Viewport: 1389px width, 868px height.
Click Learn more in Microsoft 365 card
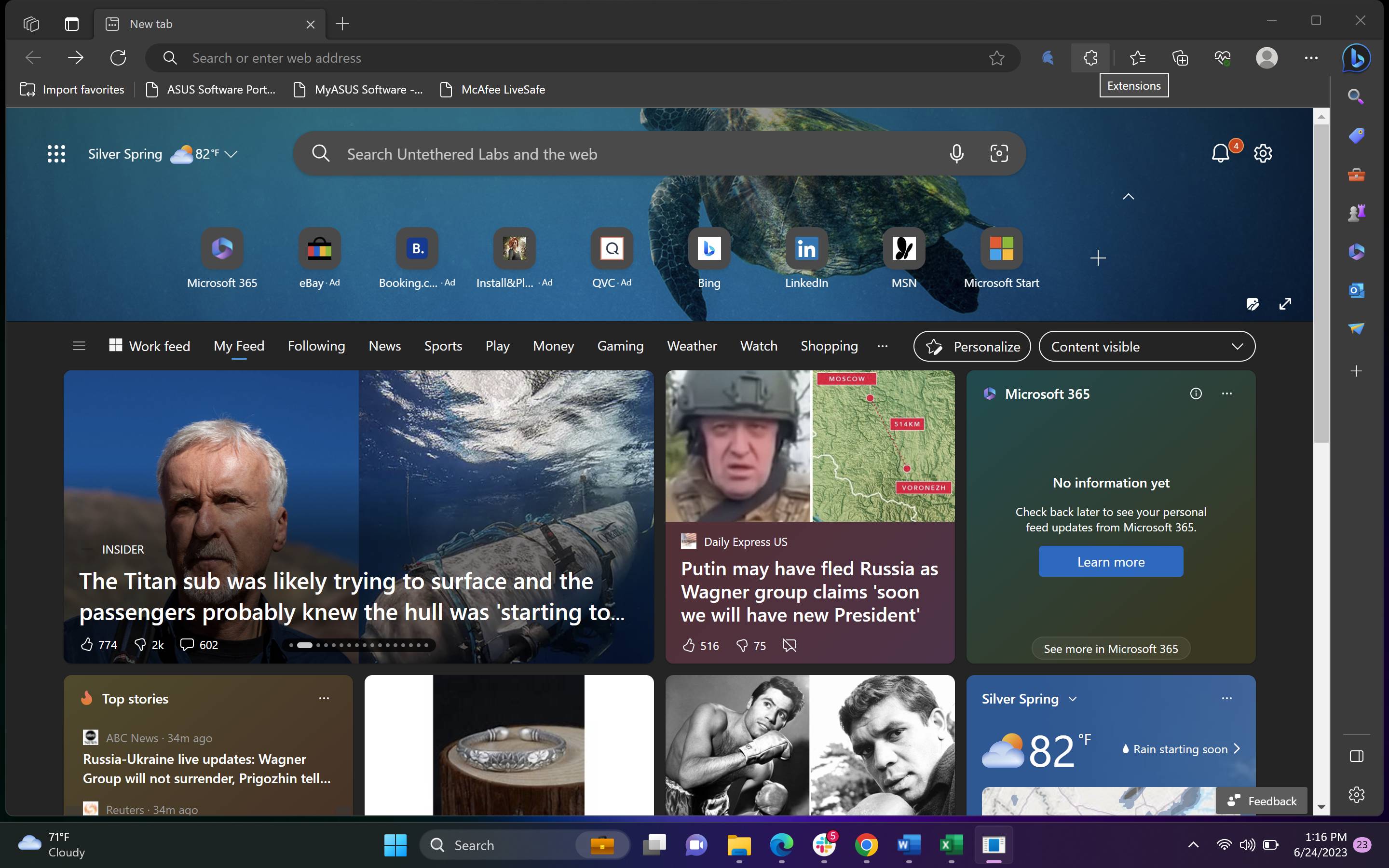(1111, 561)
